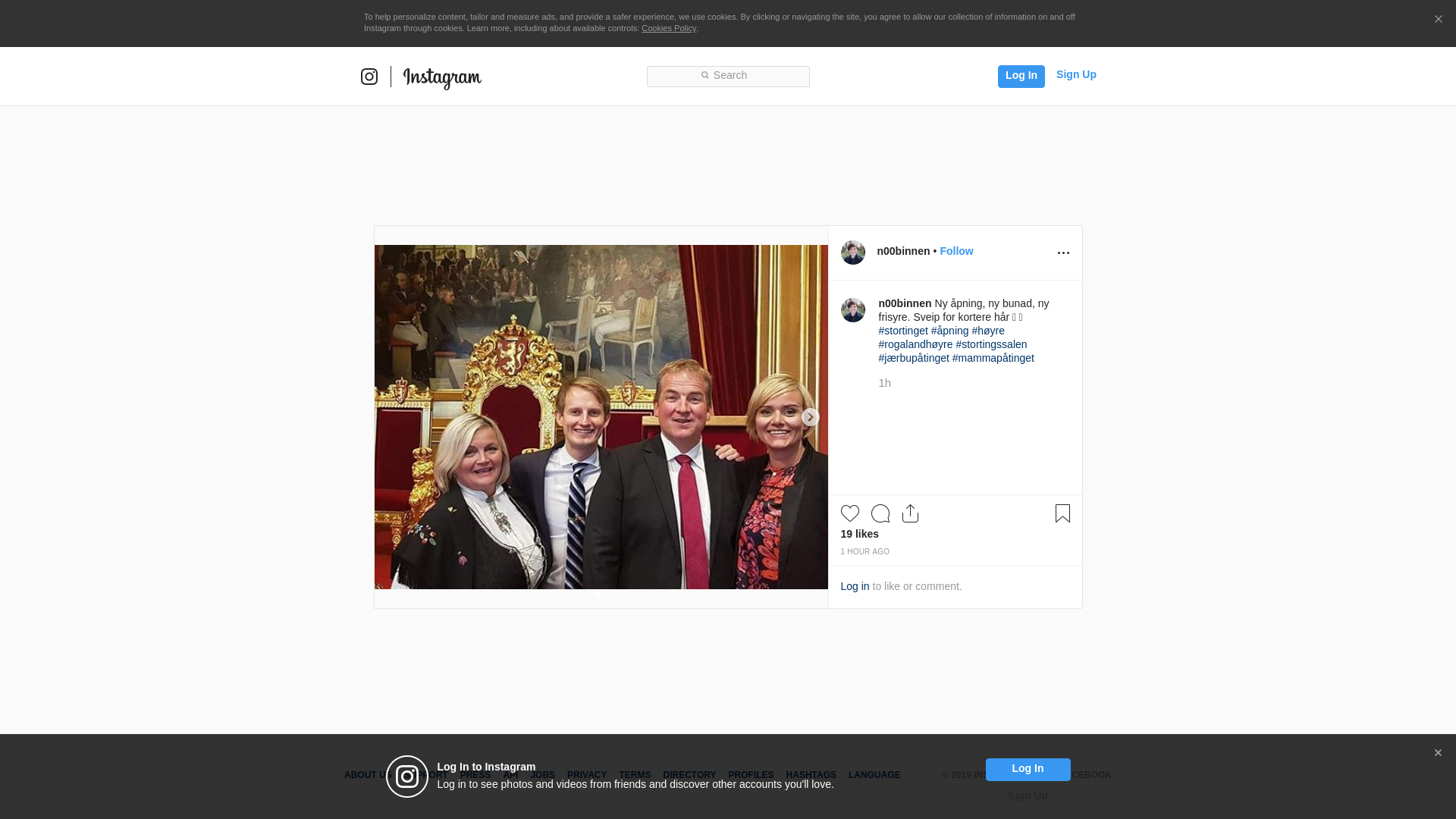Viewport: 1456px width, 819px height.
Task: Click n00binnen username in the caption
Action: pos(905,303)
